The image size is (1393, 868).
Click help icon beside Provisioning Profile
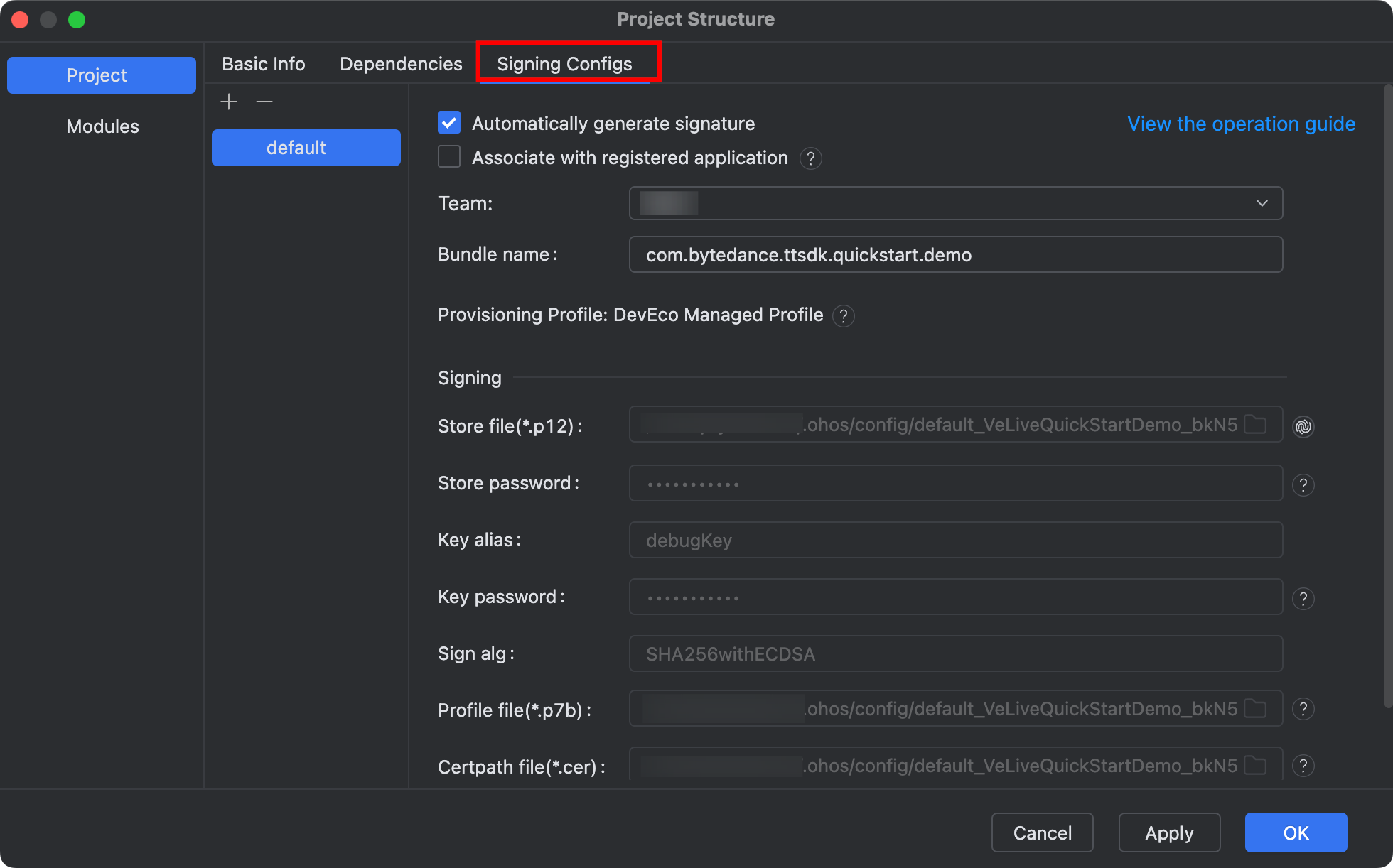click(x=843, y=316)
